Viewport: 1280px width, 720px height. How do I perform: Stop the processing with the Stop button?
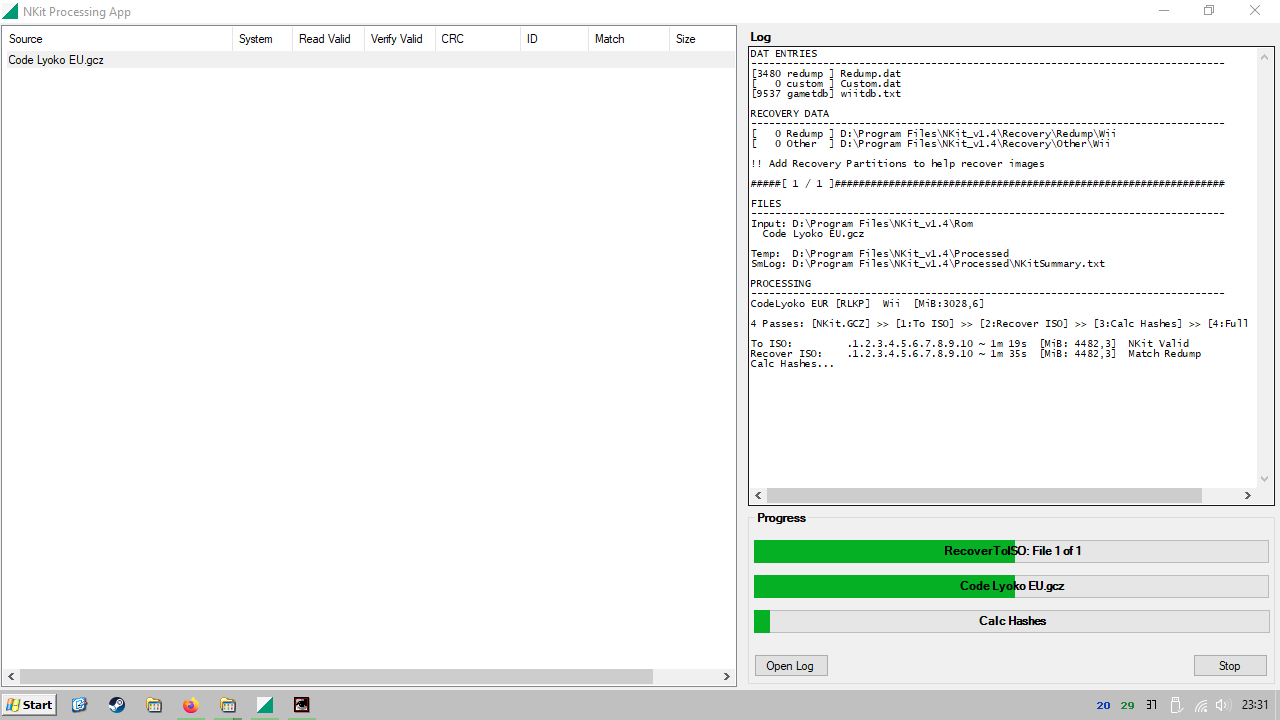(1230, 666)
